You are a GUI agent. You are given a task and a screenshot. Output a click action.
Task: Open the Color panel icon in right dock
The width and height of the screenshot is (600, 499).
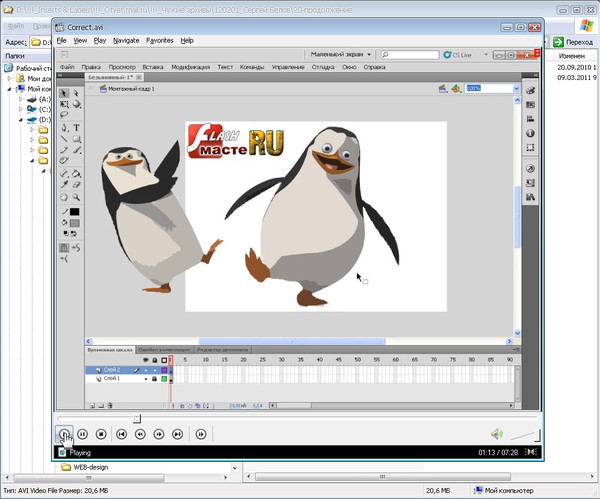click(x=530, y=91)
